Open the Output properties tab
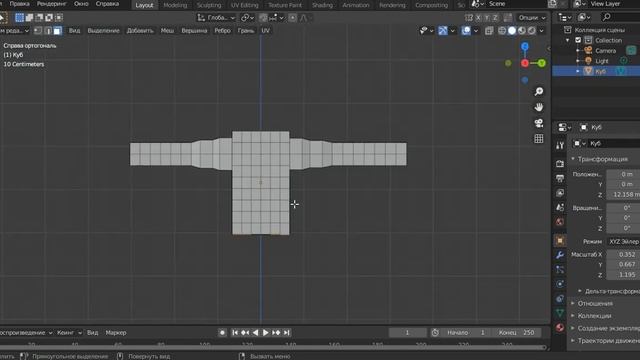This screenshot has width=640, height=360. pyautogui.click(x=560, y=178)
